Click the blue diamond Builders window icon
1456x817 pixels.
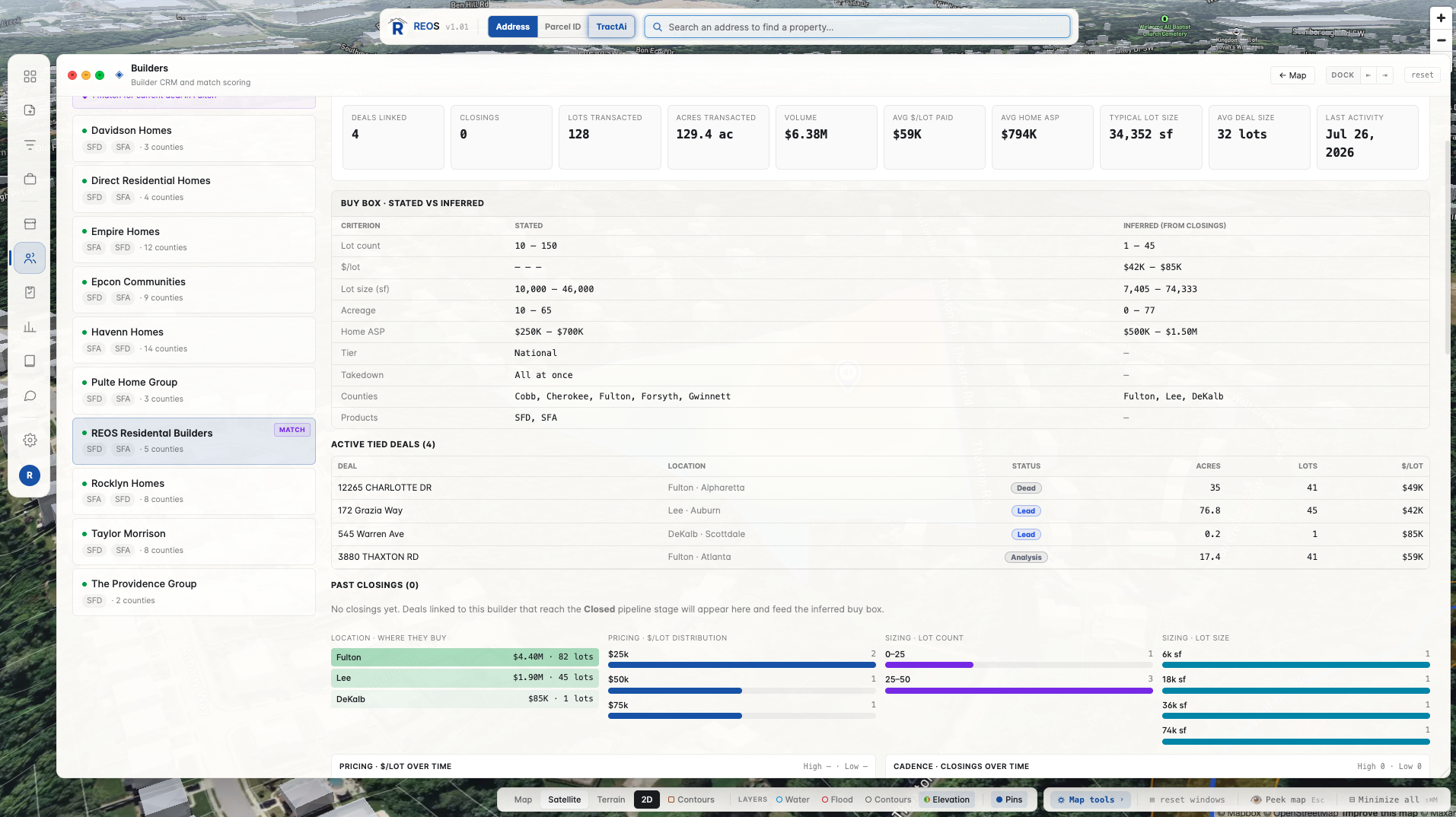pos(119,75)
